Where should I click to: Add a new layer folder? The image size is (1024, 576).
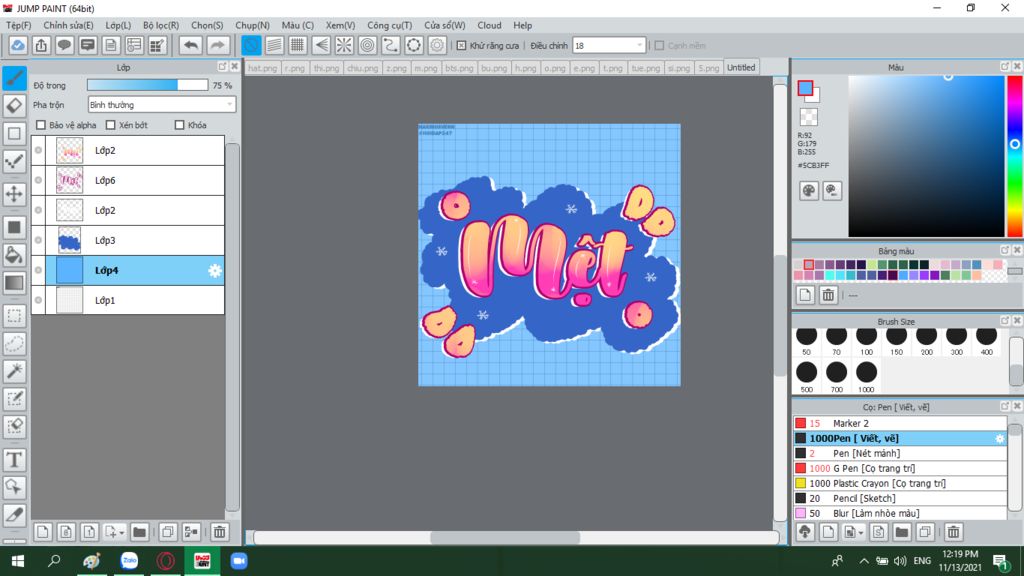[139, 532]
